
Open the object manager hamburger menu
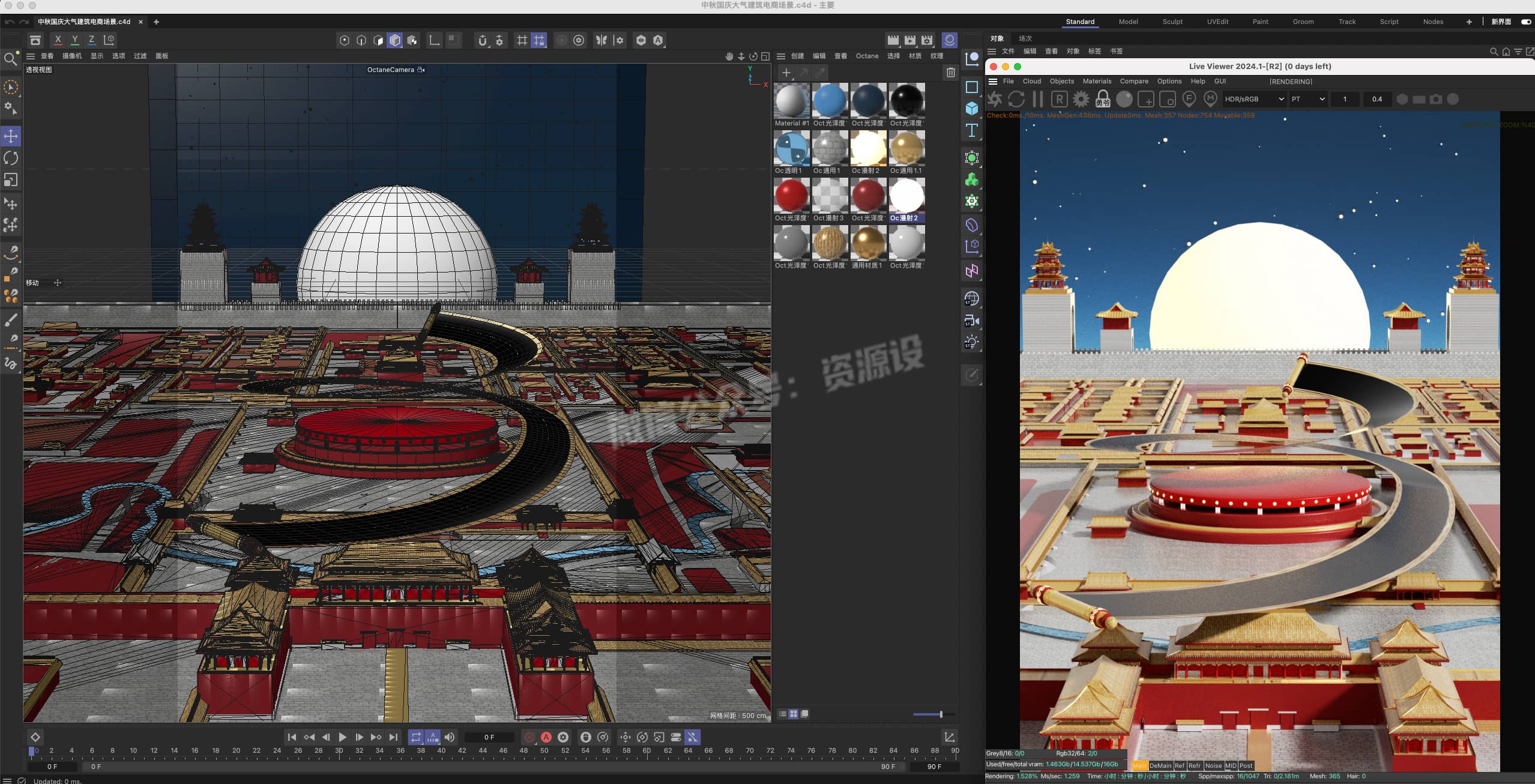[x=992, y=52]
